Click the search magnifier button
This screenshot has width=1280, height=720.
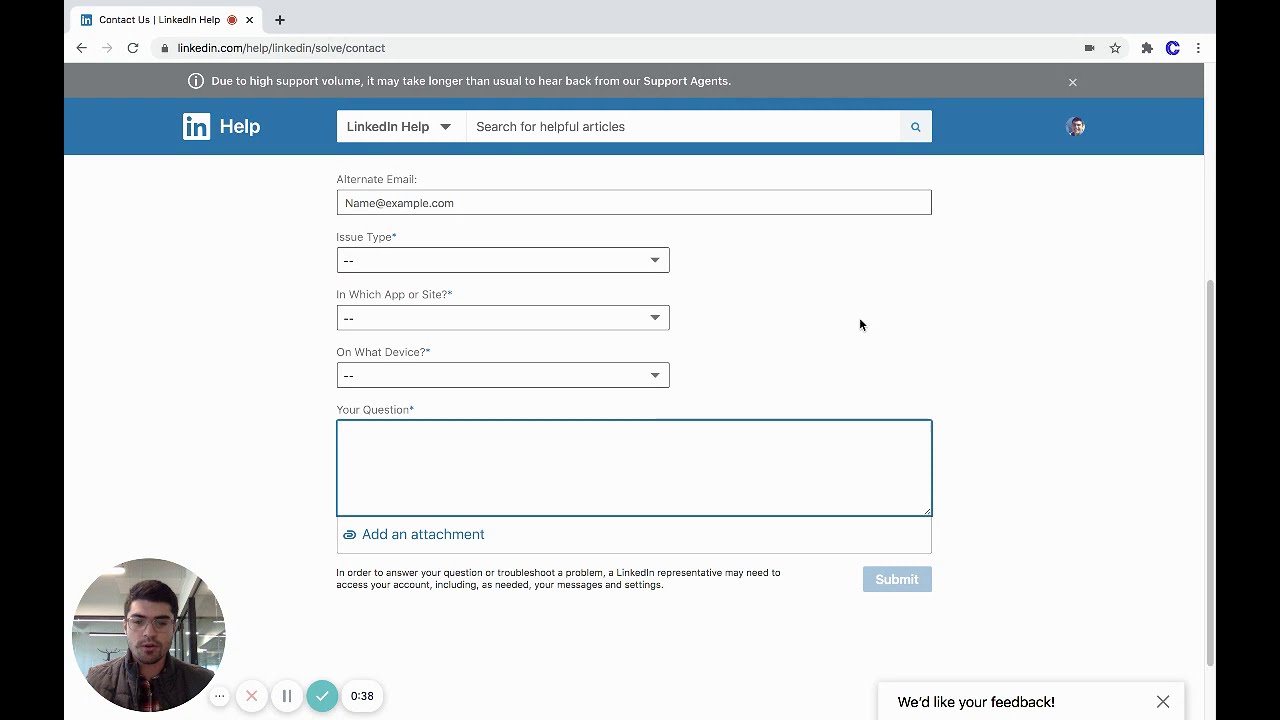tap(915, 127)
